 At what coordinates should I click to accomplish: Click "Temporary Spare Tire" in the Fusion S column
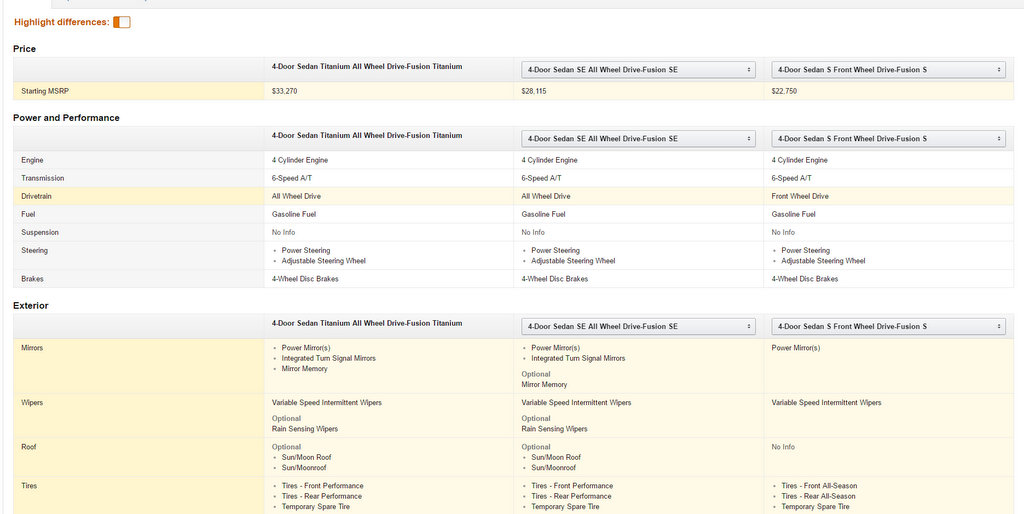[815, 507]
